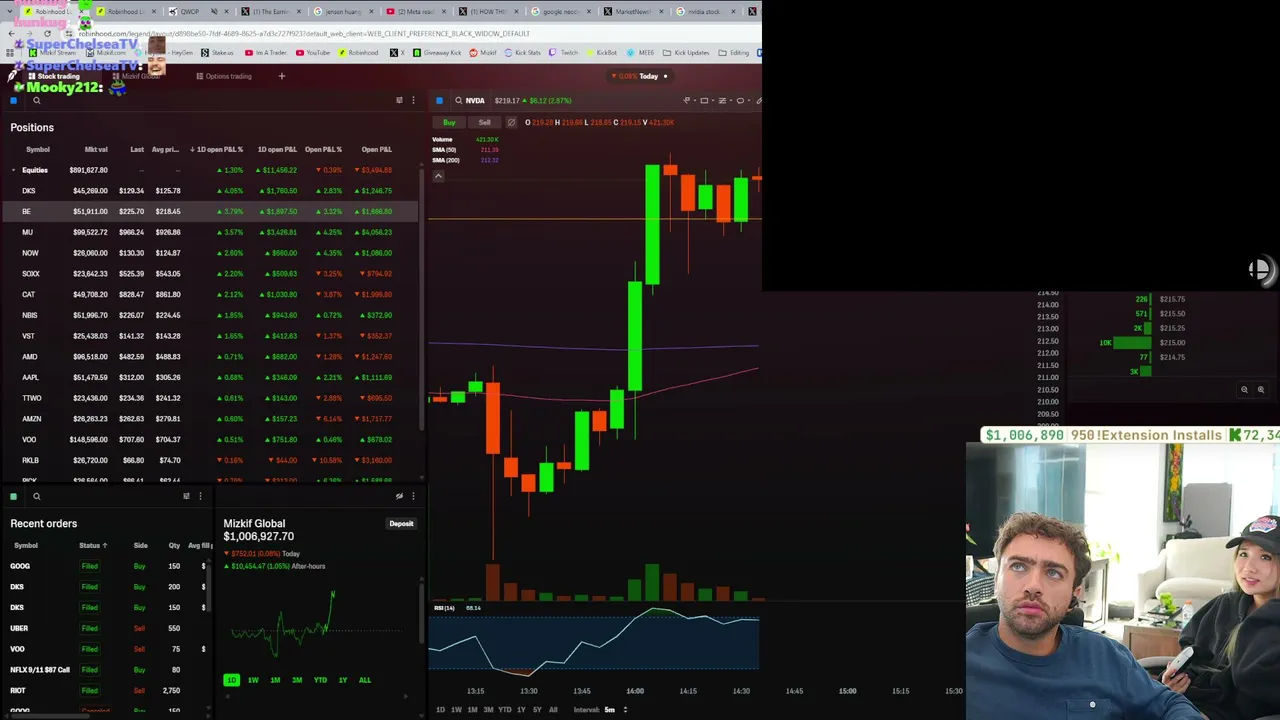Click the Deposit button
This screenshot has width=1280, height=720.
point(401,523)
